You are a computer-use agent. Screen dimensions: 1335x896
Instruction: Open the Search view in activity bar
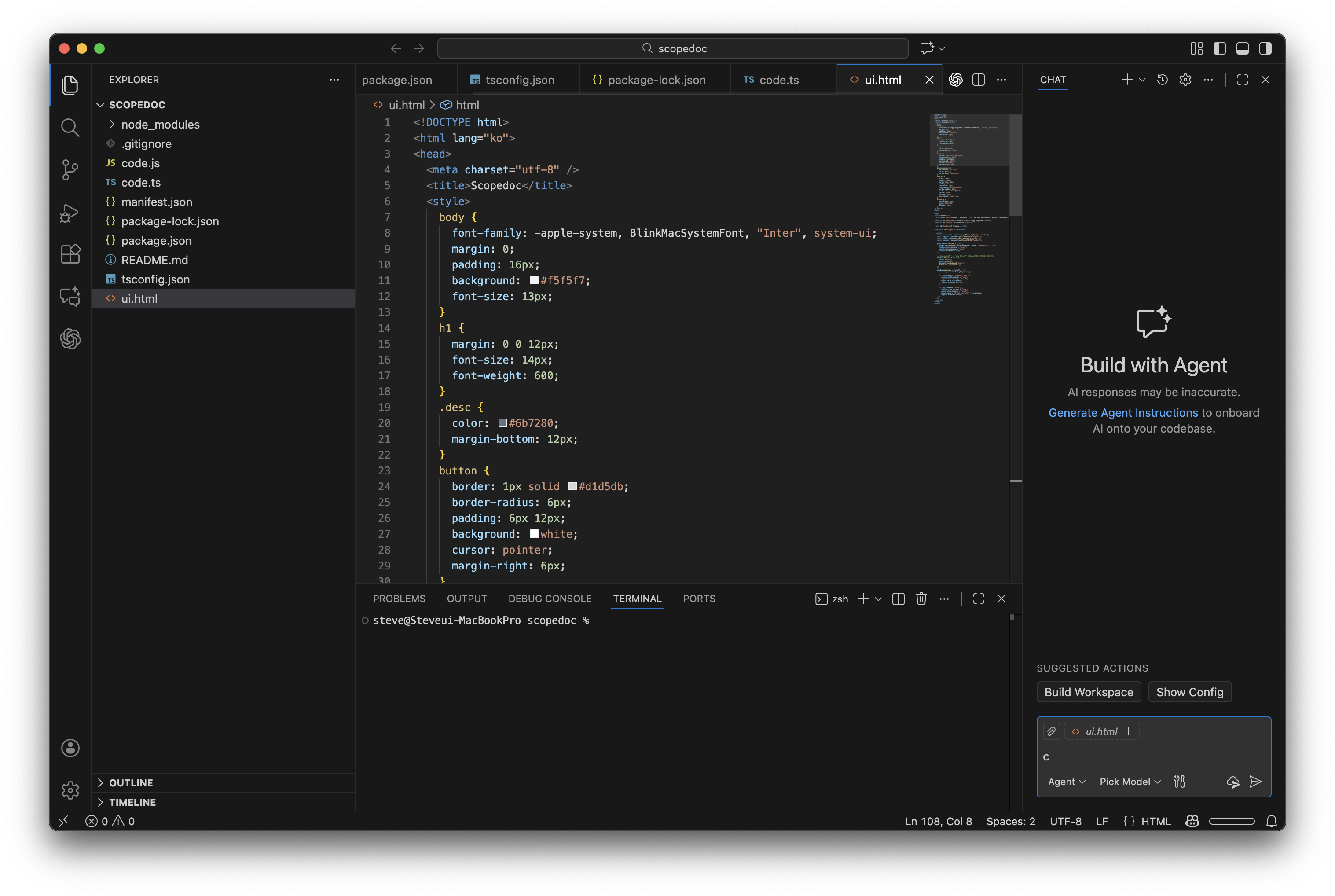70,128
